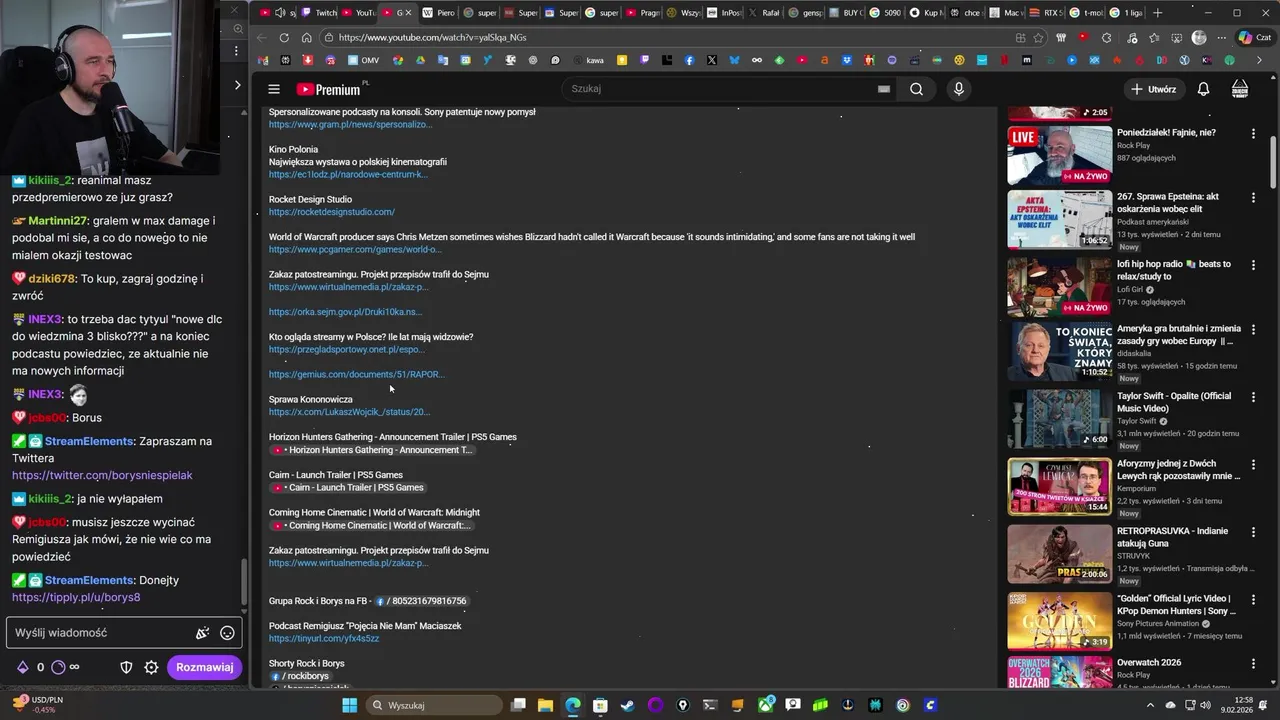
Task: Show more bookmarks bar chevron
Action: (1259, 61)
